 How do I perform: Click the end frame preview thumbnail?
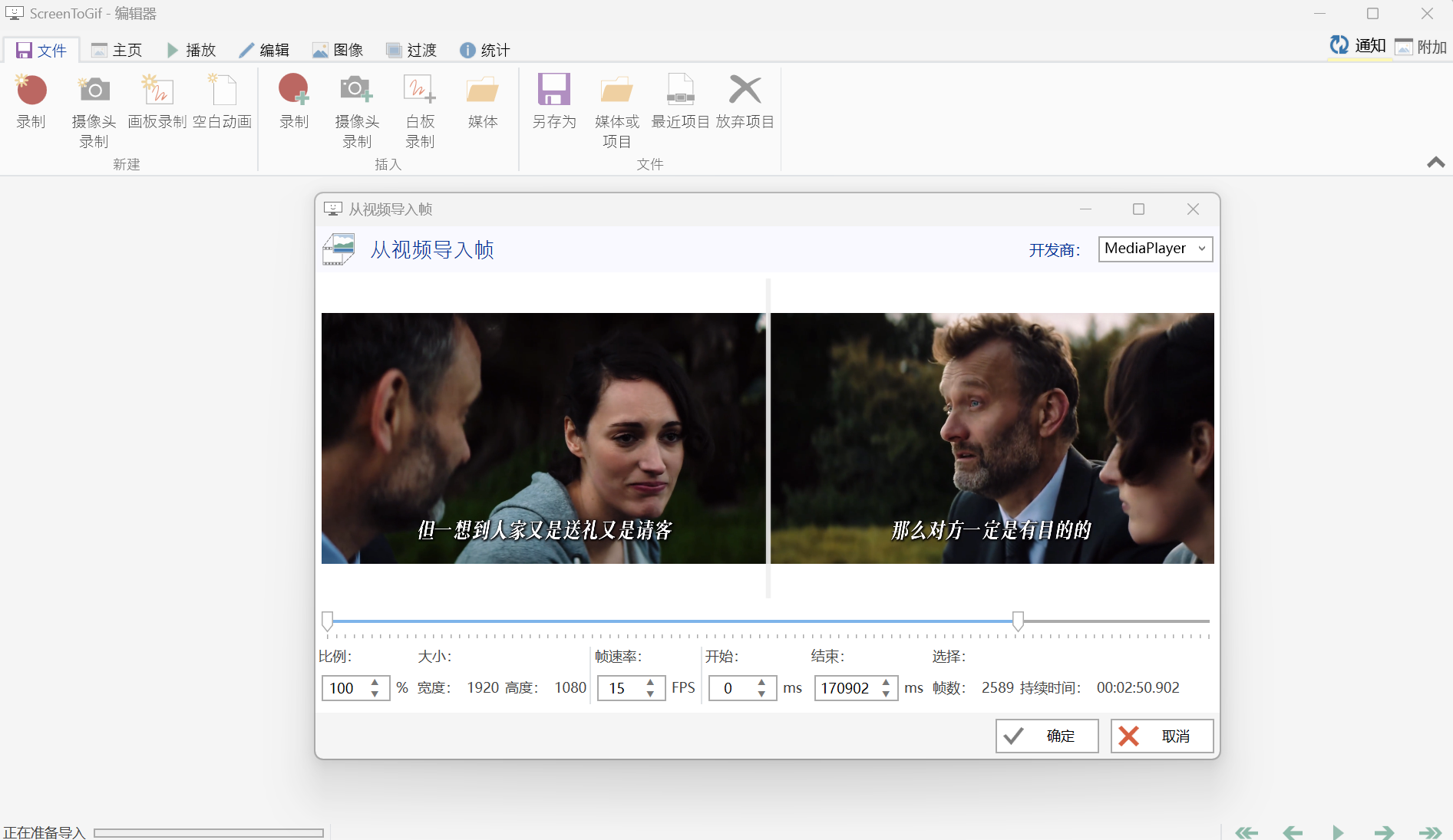pos(992,438)
